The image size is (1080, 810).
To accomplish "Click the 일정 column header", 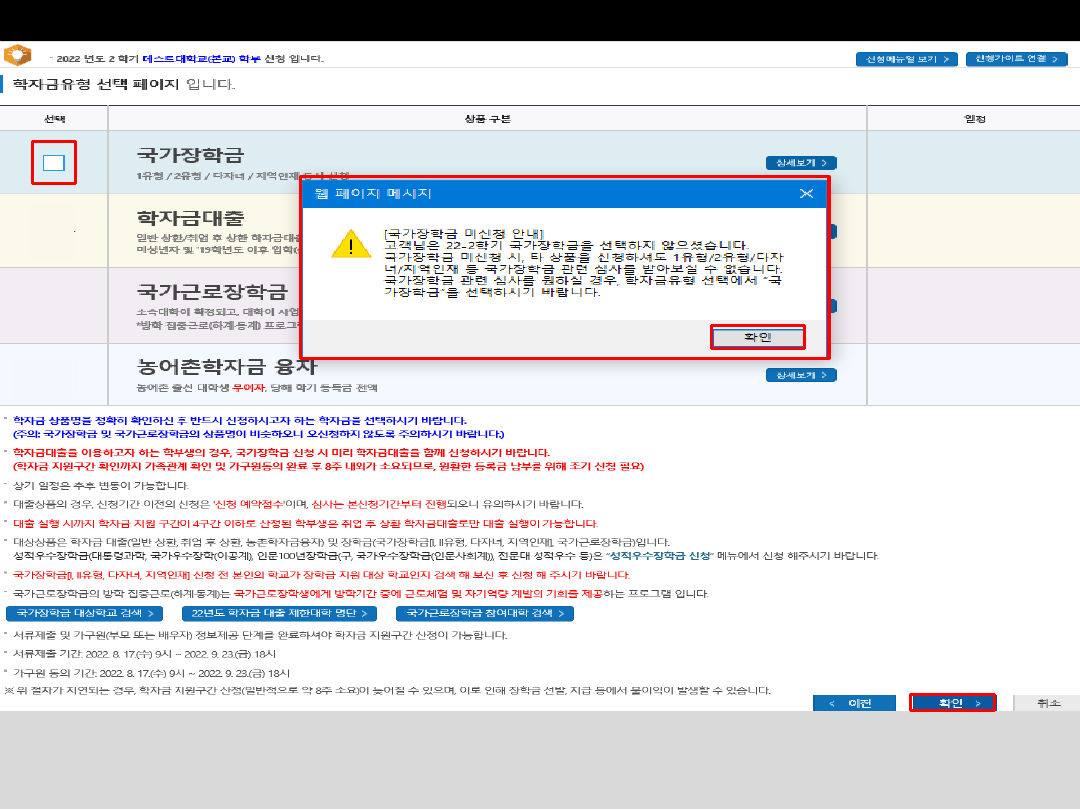I will tap(973, 118).
